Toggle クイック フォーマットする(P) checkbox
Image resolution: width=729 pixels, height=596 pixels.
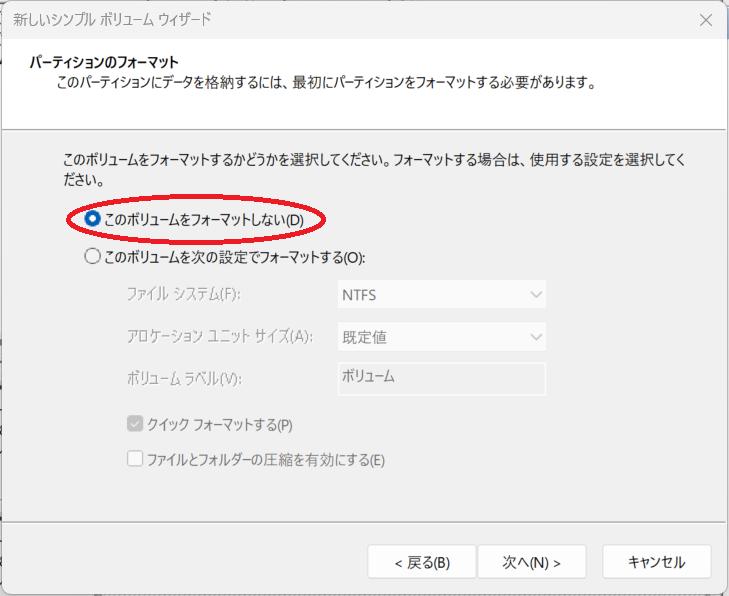click(135, 424)
